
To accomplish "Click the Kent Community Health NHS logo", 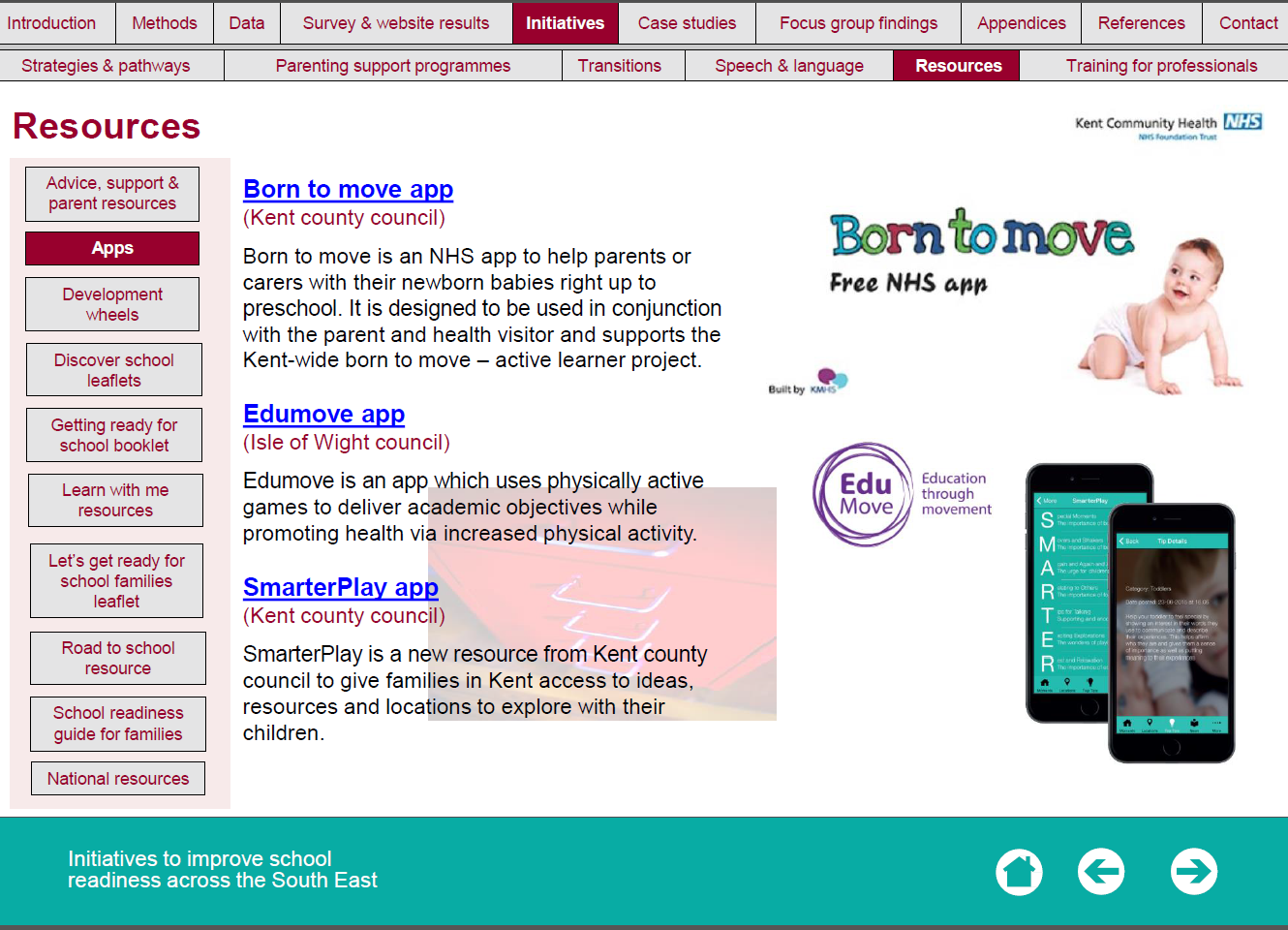I will tap(1168, 126).
